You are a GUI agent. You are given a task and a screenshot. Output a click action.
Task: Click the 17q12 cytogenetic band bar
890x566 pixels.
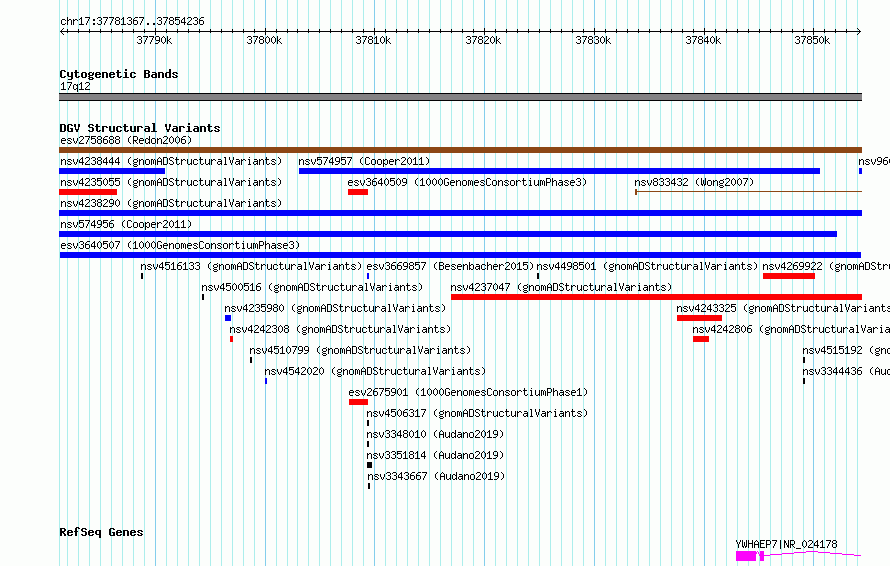460,97
